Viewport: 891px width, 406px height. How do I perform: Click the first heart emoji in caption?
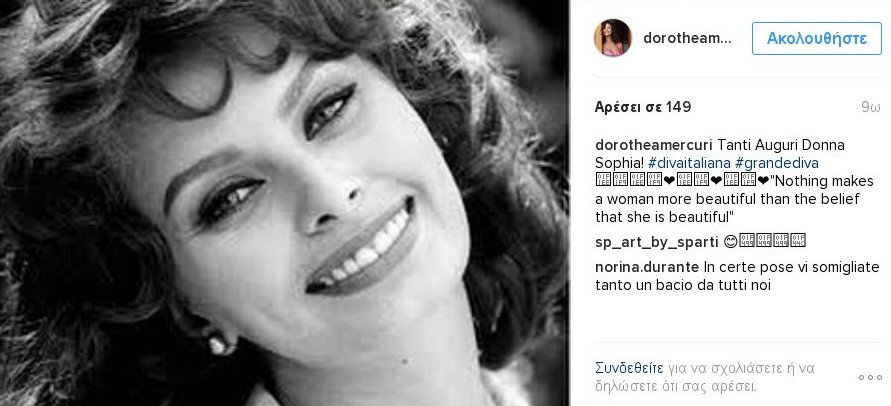(x=669, y=181)
